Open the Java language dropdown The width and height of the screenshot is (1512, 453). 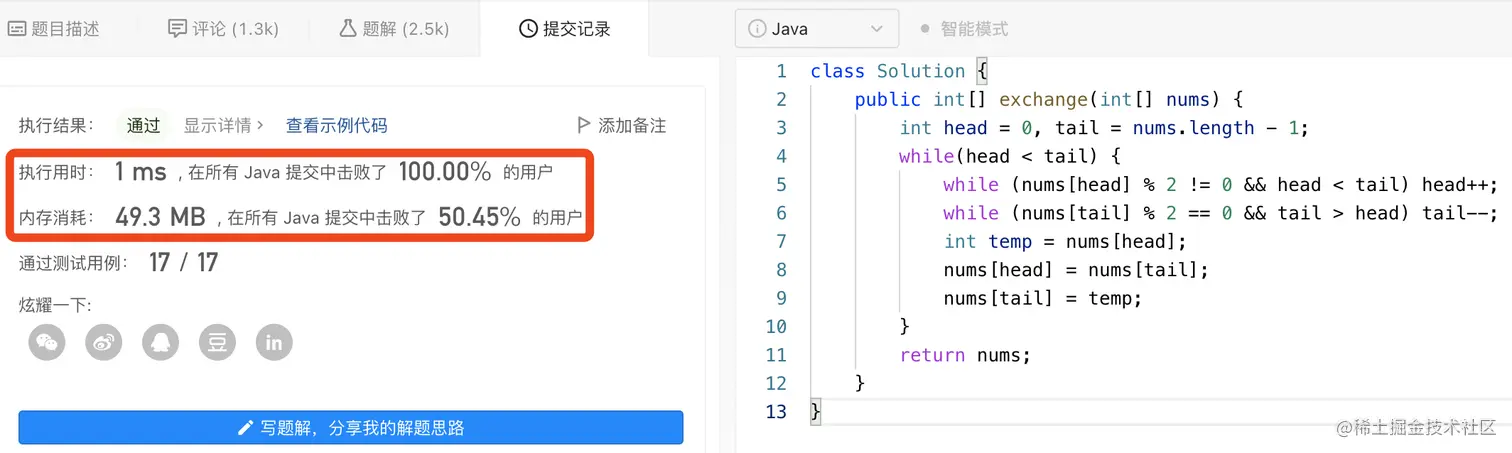click(817, 29)
